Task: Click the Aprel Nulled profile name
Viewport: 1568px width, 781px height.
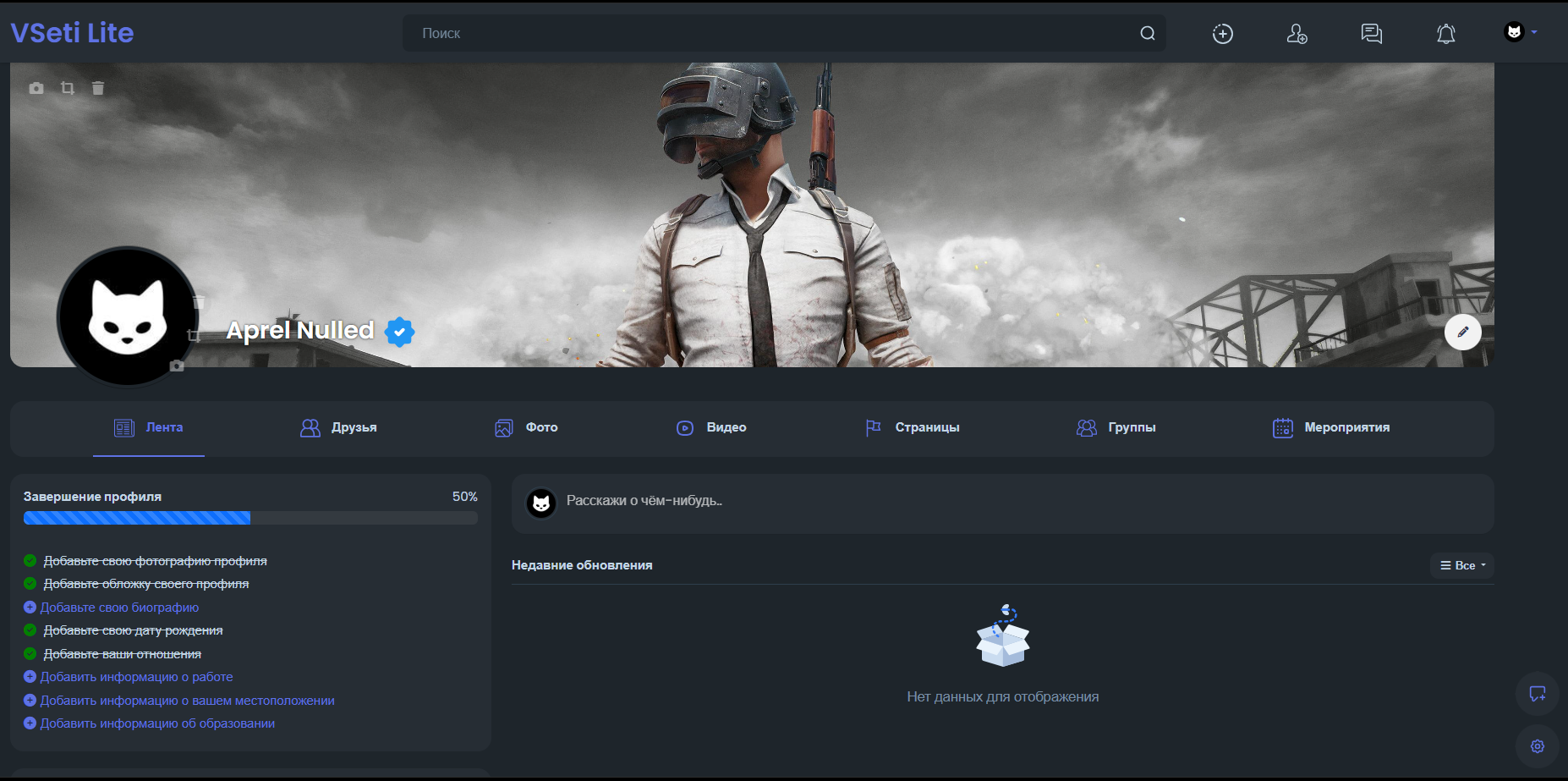Action: [300, 330]
